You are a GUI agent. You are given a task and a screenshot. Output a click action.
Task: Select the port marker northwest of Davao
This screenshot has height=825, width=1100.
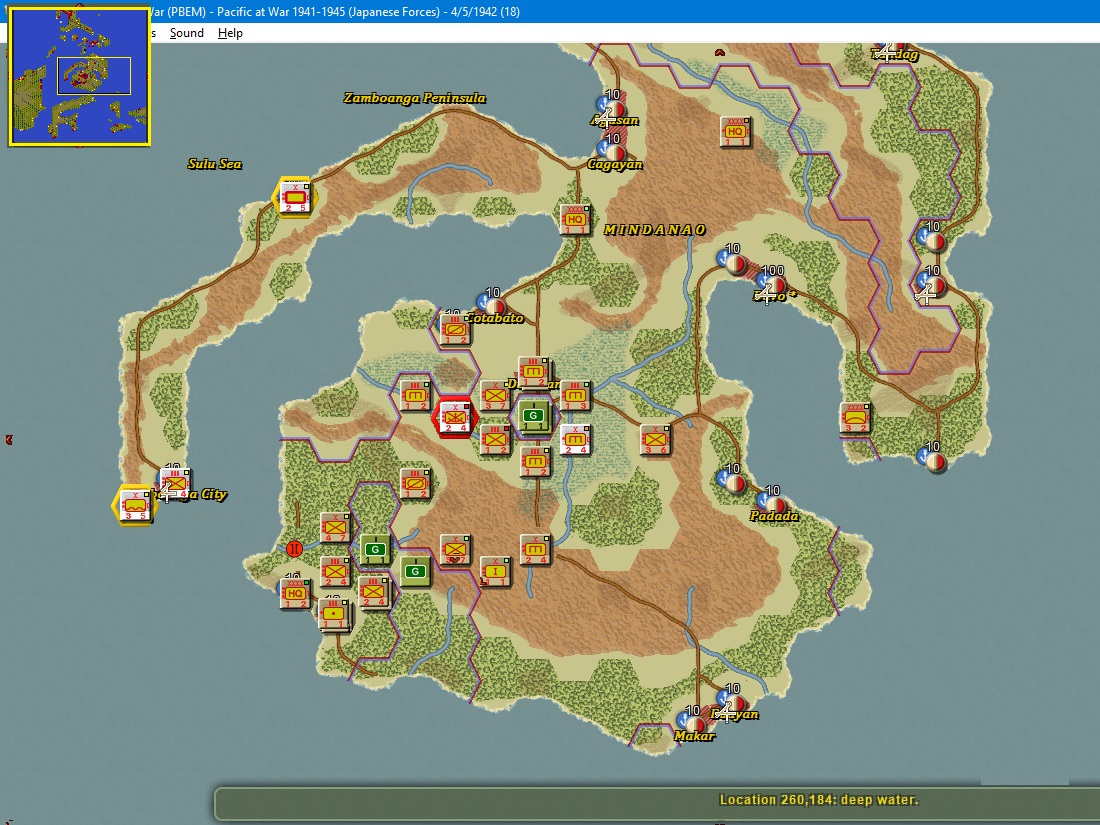tap(732, 261)
